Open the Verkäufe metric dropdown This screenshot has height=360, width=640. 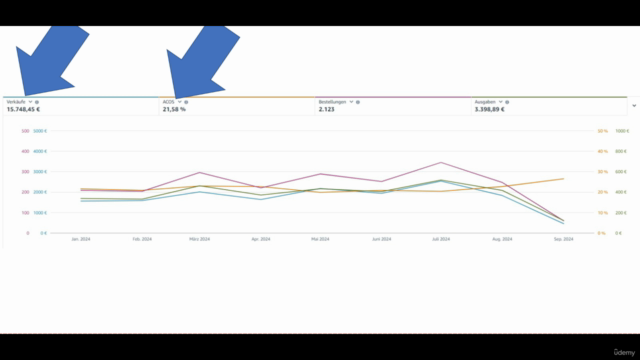point(30,102)
